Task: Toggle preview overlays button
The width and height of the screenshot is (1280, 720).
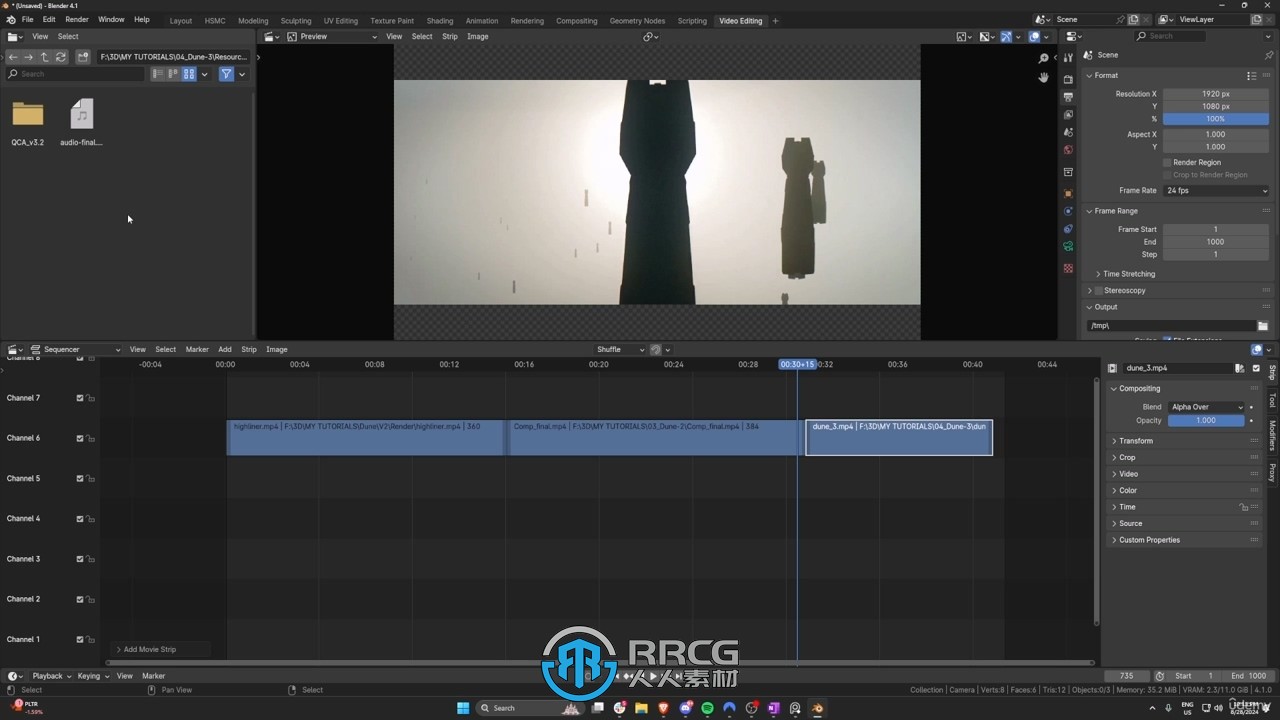Action: tap(1035, 36)
